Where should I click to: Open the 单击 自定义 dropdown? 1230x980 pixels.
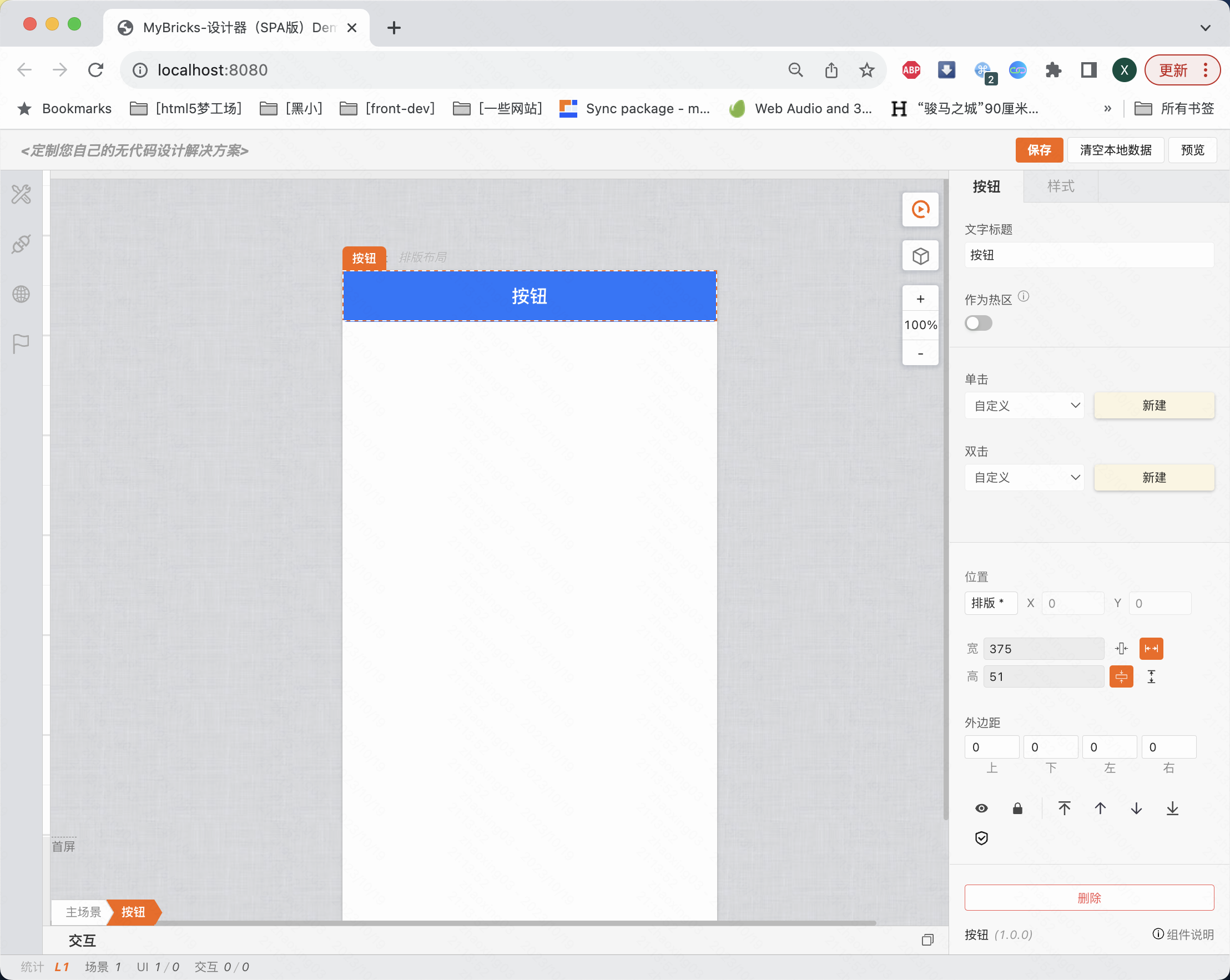click(x=1024, y=406)
